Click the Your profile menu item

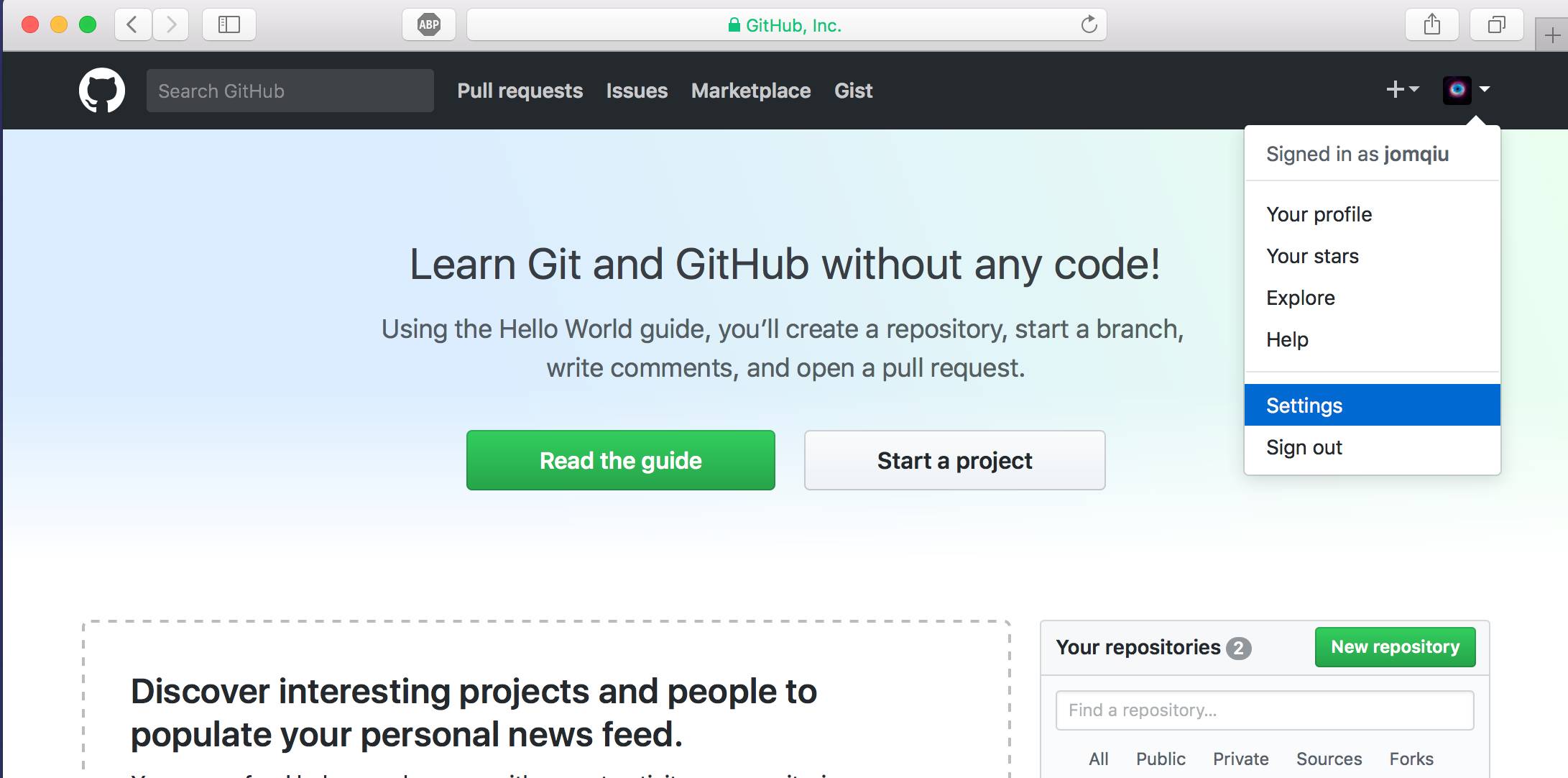point(1318,214)
